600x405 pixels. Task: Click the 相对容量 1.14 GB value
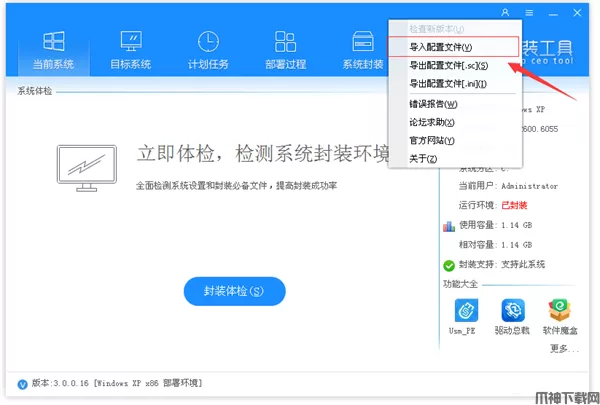click(x=517, y=245)
